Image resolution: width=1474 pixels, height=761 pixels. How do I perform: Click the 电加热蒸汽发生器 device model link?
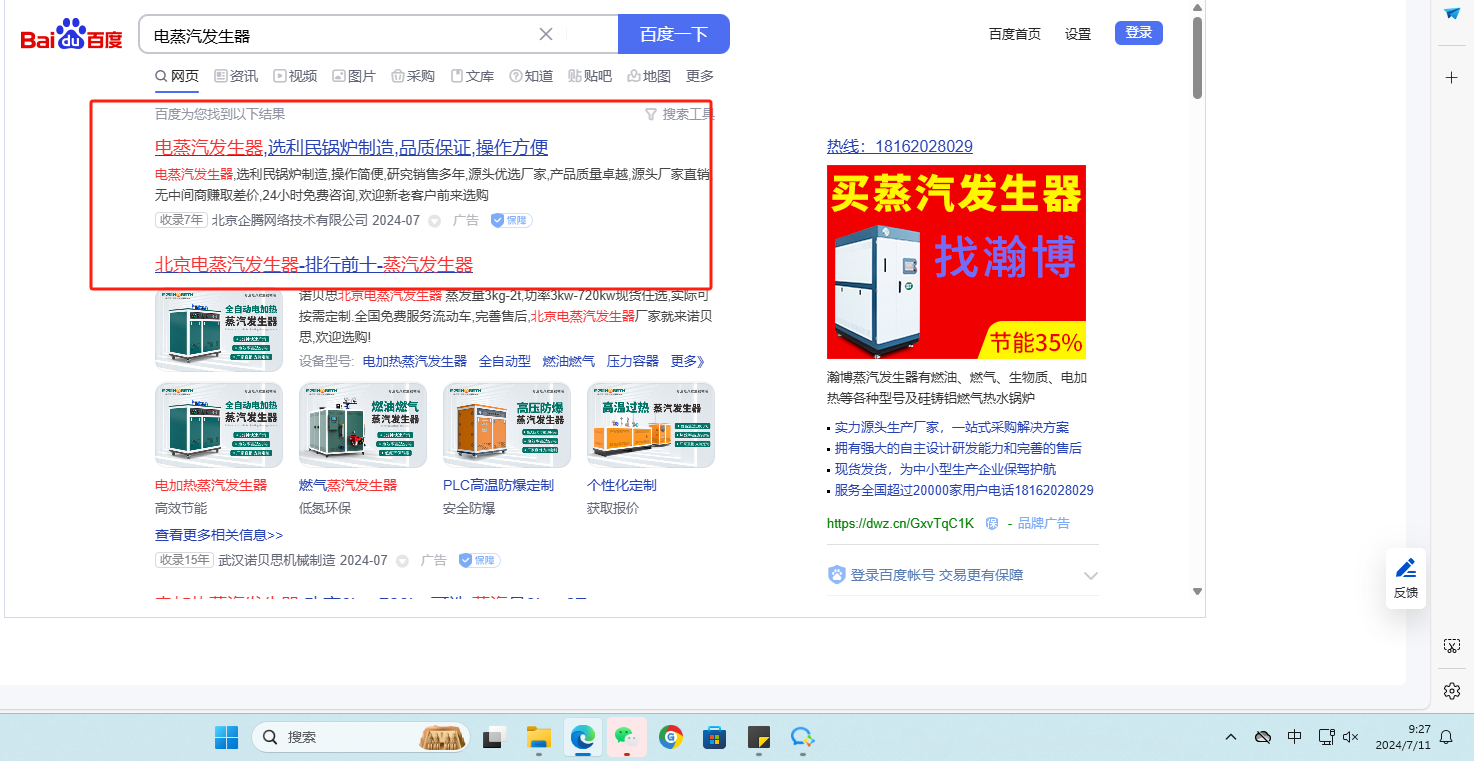click(415, 361)
